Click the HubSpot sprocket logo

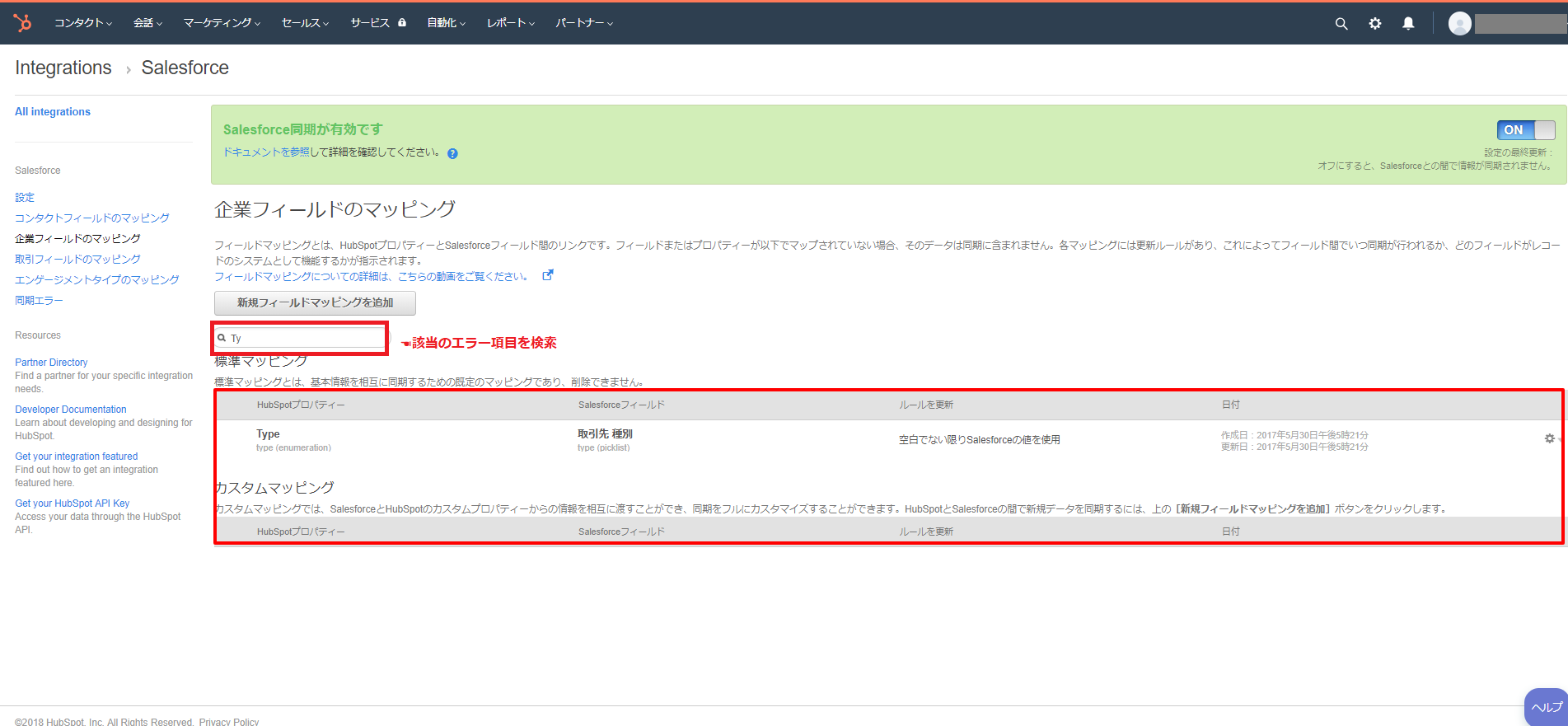[23, 23]
